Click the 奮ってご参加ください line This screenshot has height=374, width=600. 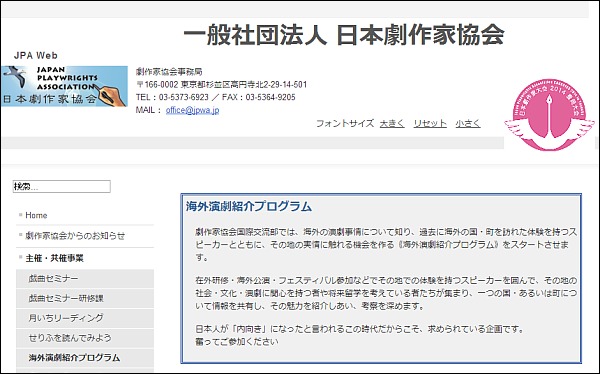point(237,342)
